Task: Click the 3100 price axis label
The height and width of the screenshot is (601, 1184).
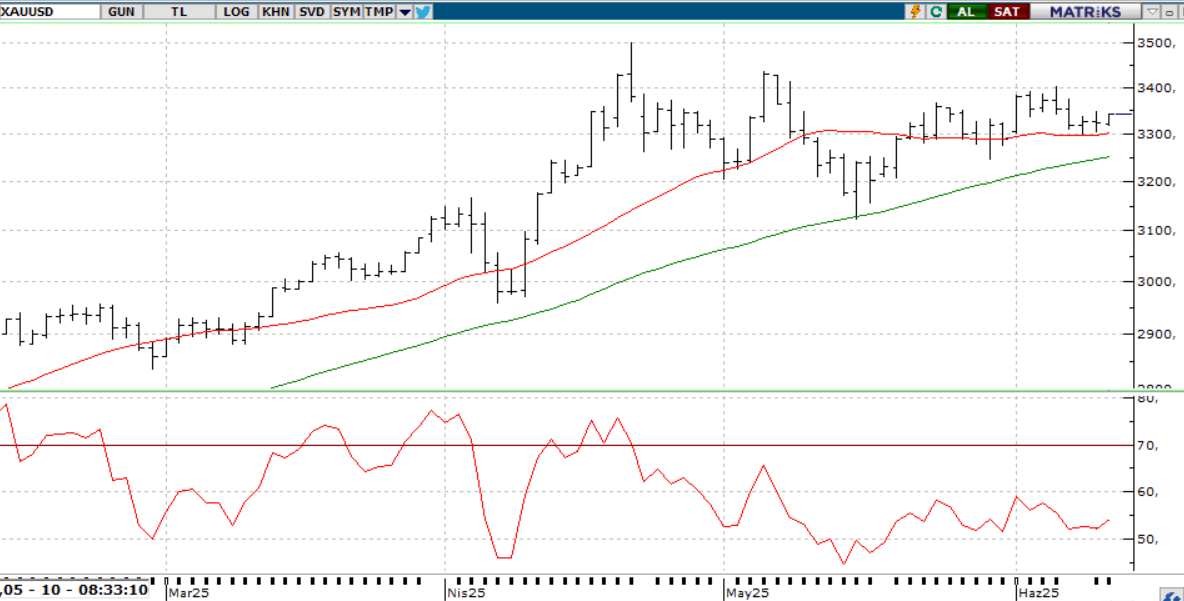Action: (1155, 231)
